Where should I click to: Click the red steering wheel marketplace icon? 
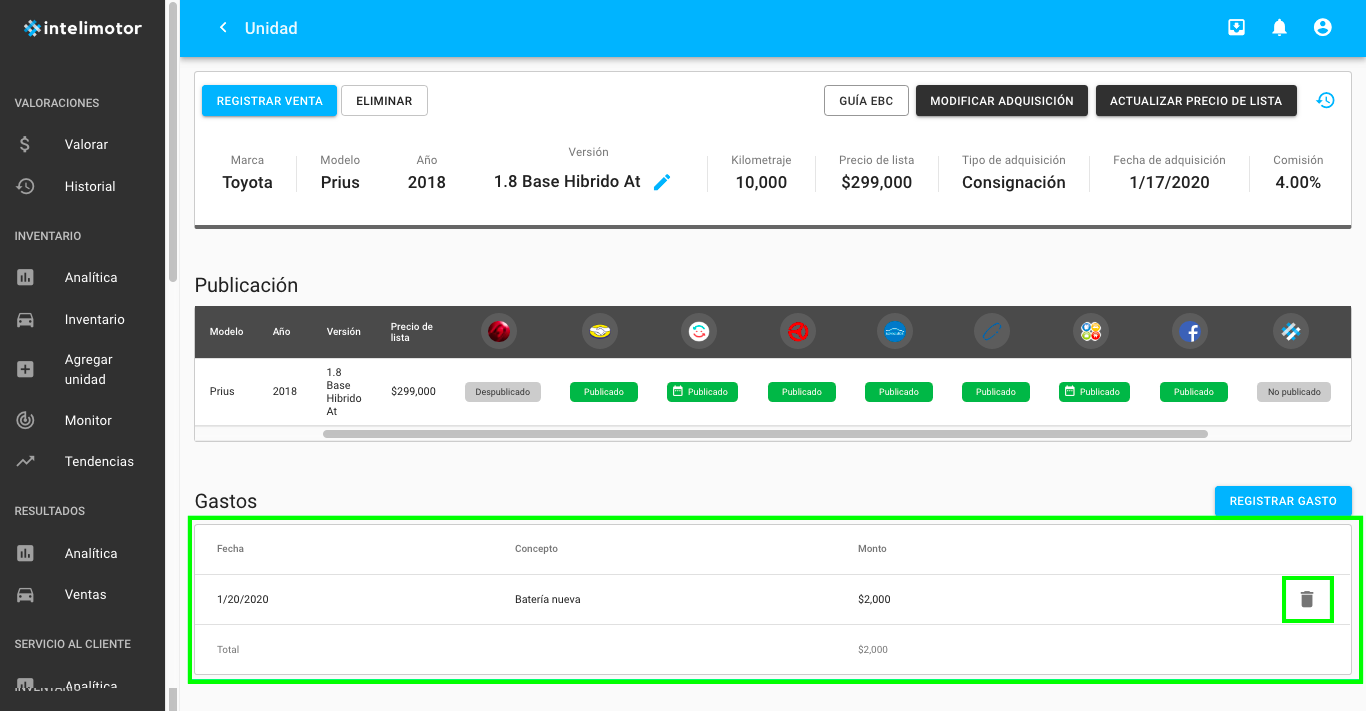(x=798, y=331)
